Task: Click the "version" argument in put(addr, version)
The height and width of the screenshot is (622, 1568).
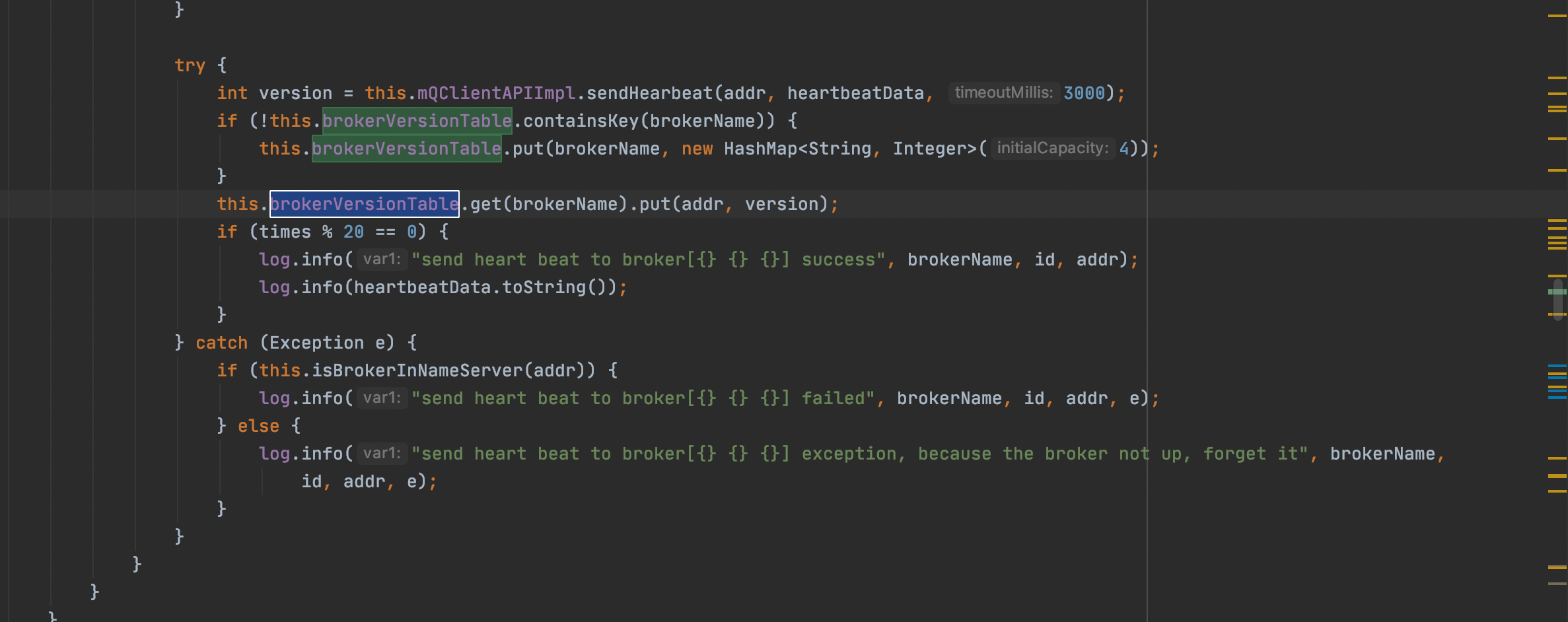Action: 781,204
